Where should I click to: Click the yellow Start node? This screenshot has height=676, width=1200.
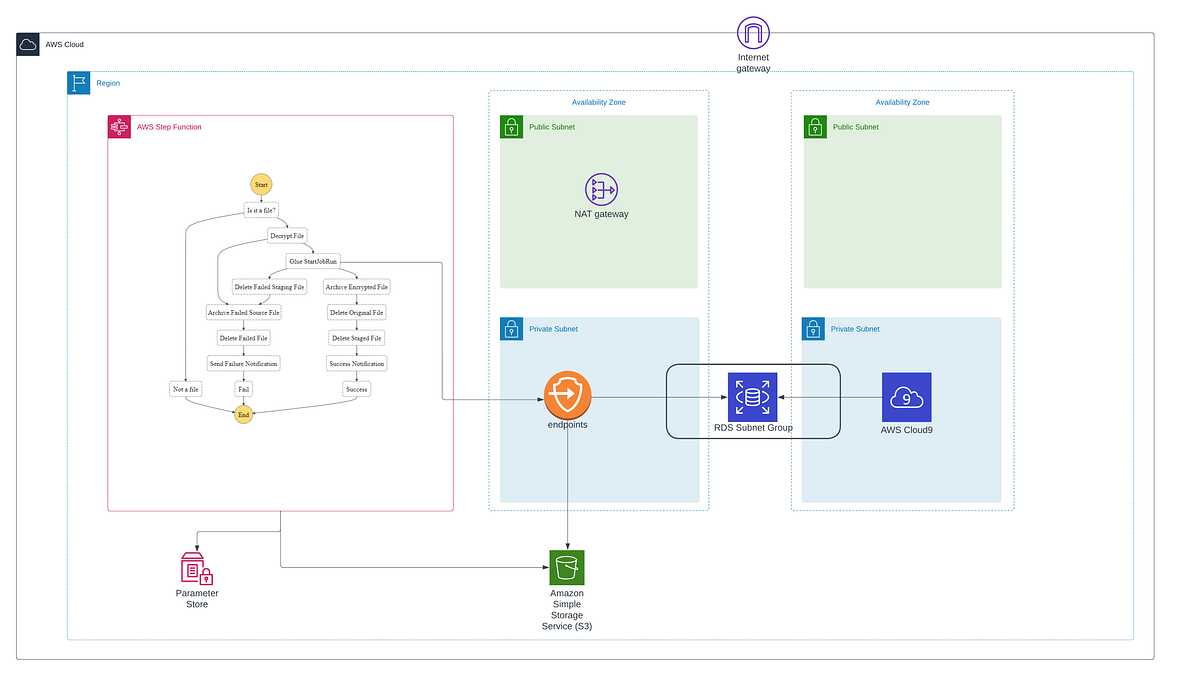click(x=261, y=184)
